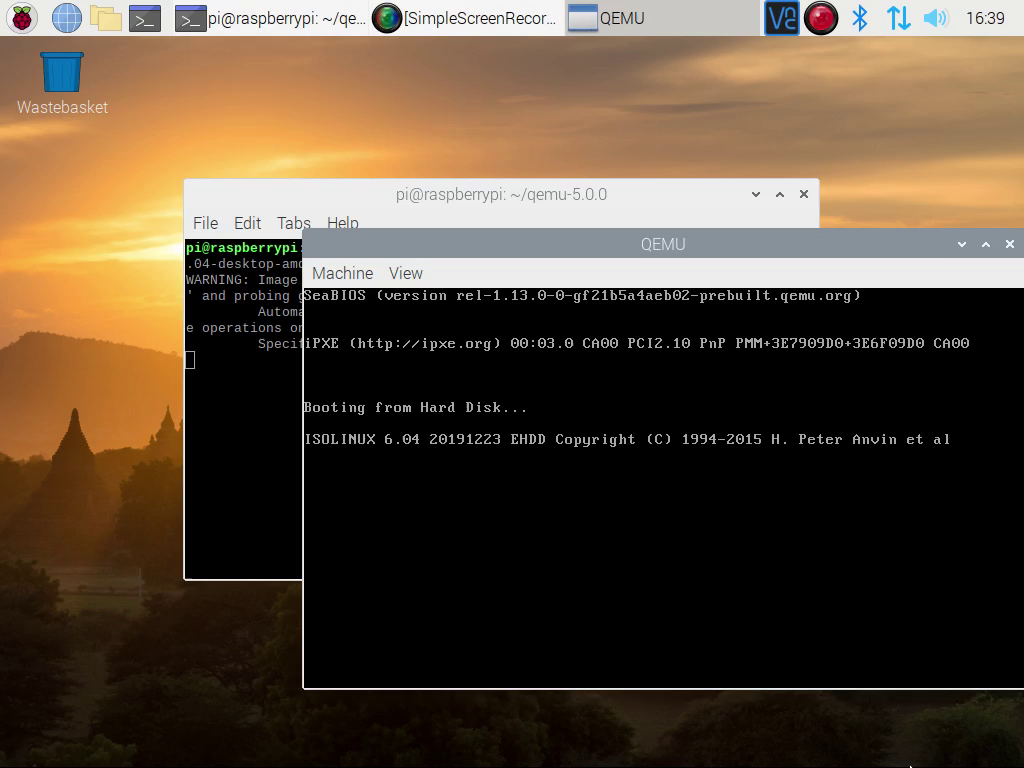This screenshot has width=1024, height=768.
Task: Click the terminal cursor block
Action: (x=190, y=360)
